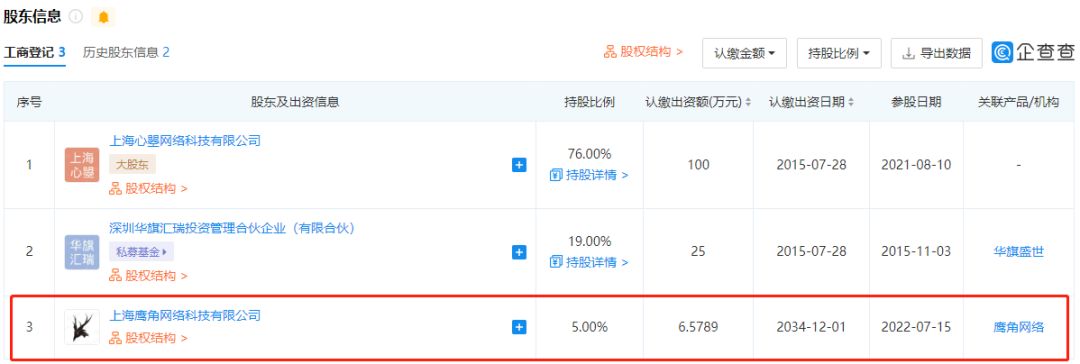This screenshot has height=364, width=1080.
Task: Click the 2022-07-15 date cell
Action: (916, 327)
